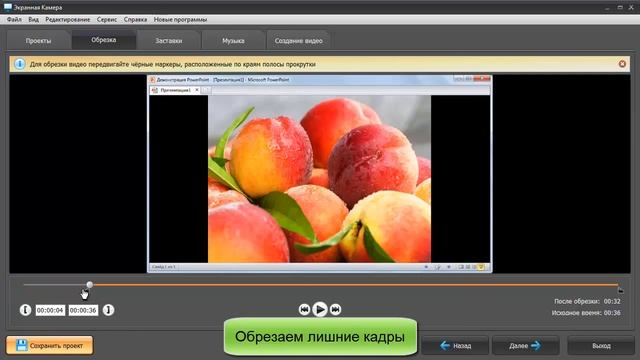Set trim start with the left bracket button
This screenshot has height=360, width=640.
coord(25,310)
